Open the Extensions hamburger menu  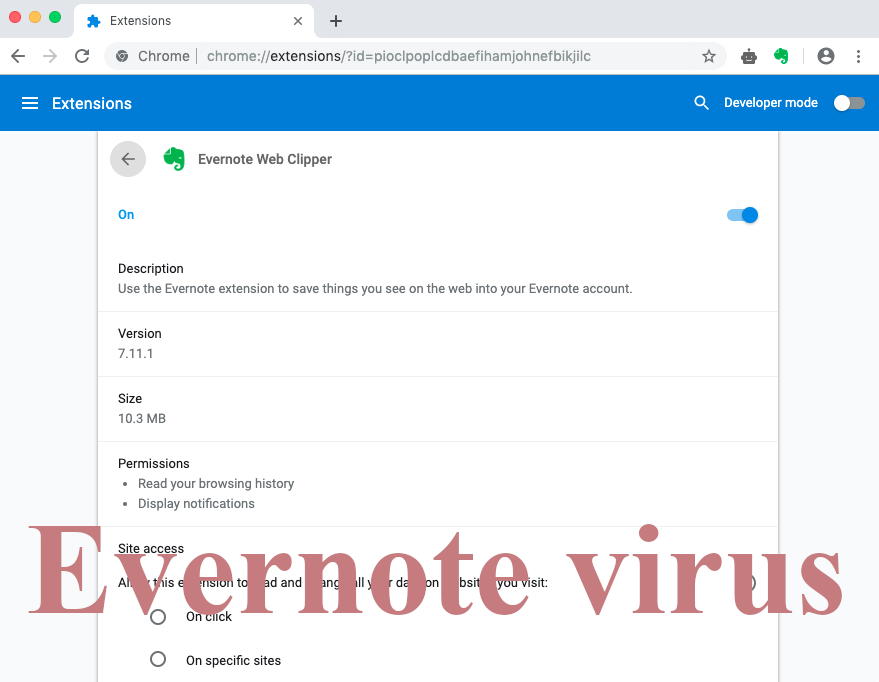pos(30,103)
